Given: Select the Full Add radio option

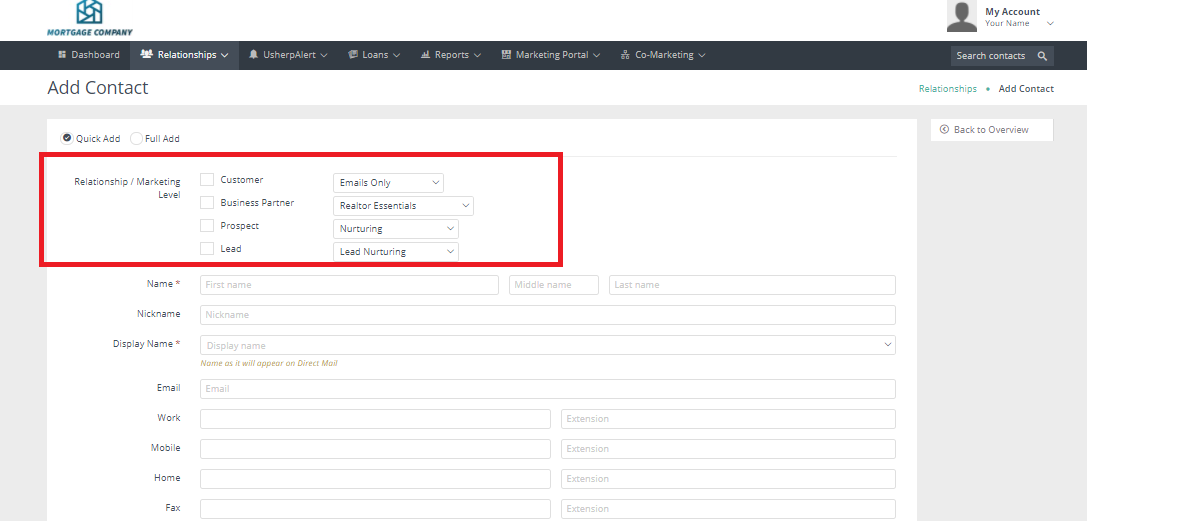Looking at the screenshot, I should click(137, 139).
